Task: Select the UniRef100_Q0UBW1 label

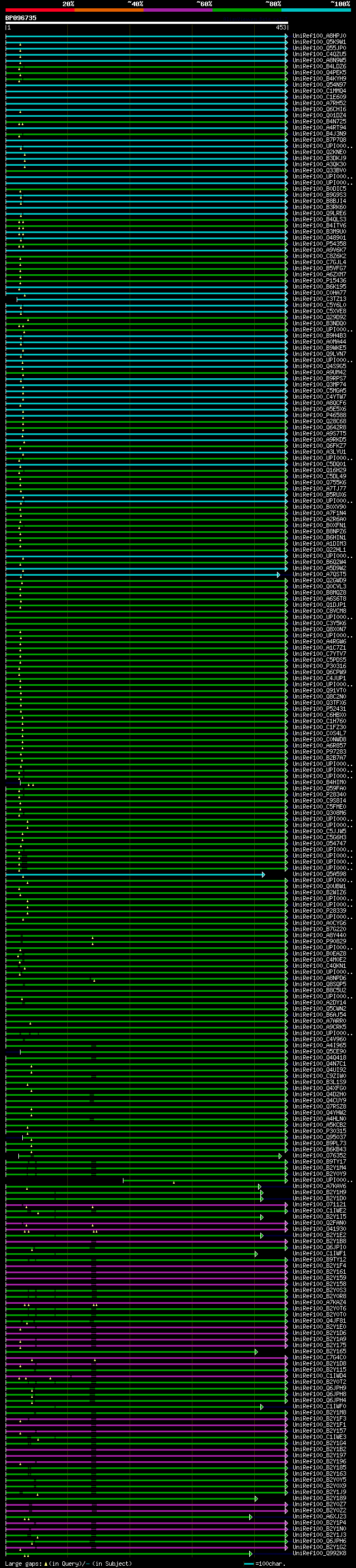Action: click(x=319, y=886)
